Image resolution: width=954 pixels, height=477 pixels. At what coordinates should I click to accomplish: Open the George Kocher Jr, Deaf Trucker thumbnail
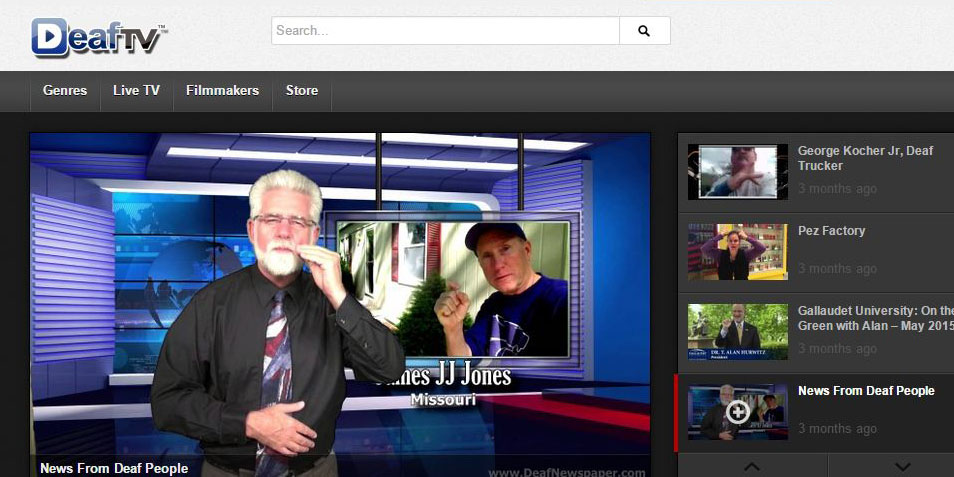(x=737, y=172)
